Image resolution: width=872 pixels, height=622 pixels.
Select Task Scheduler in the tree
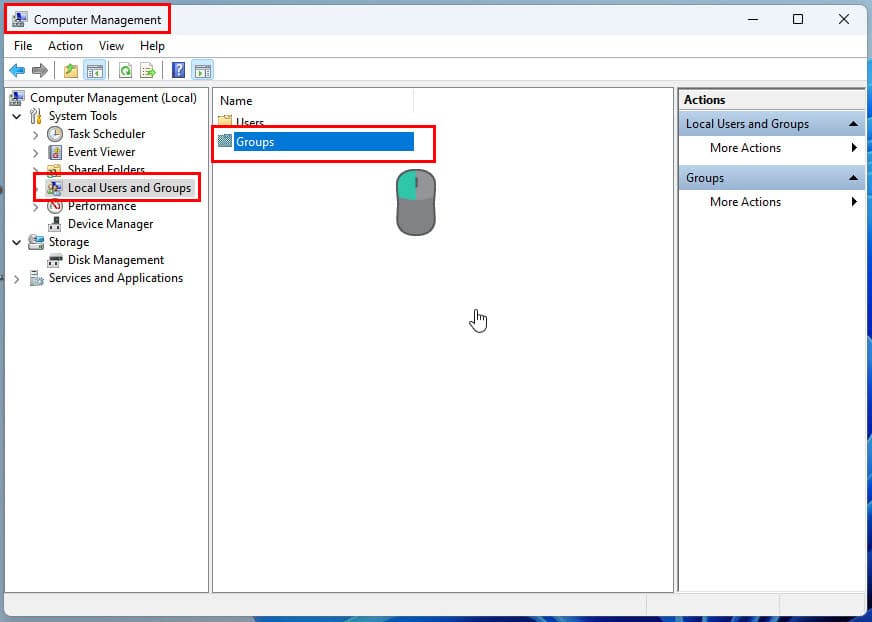pos(106,134)
